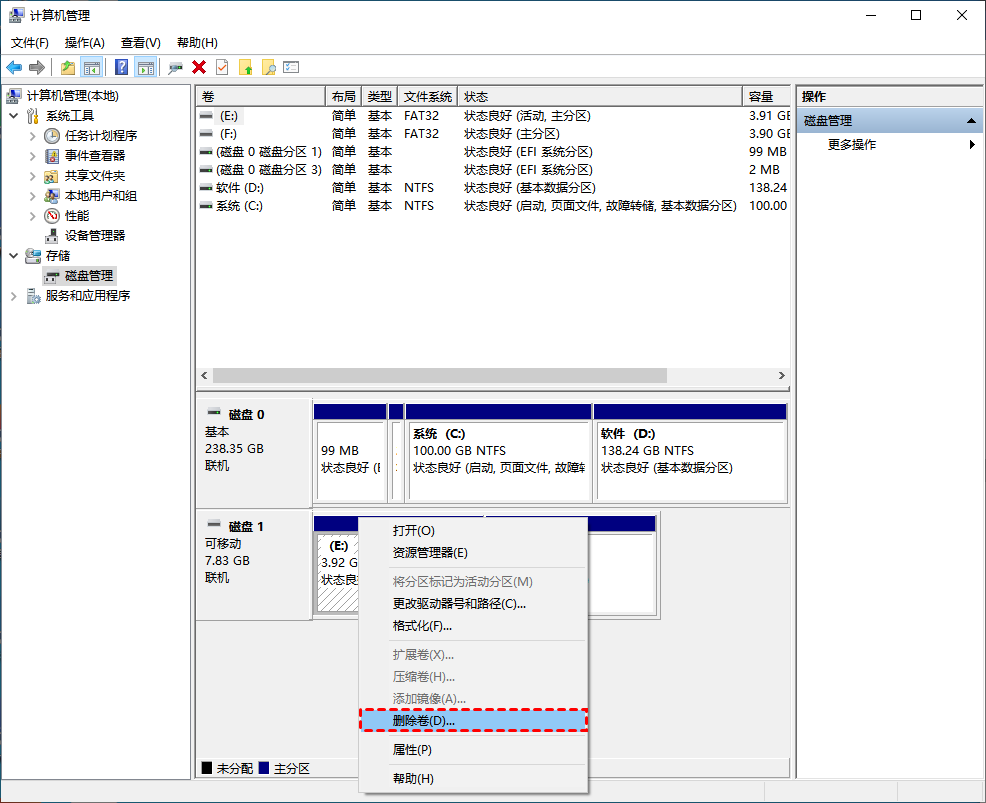Click the red X delete toolbar icon
This screenshot has width=986, height=803.
[x=199, y=67]
